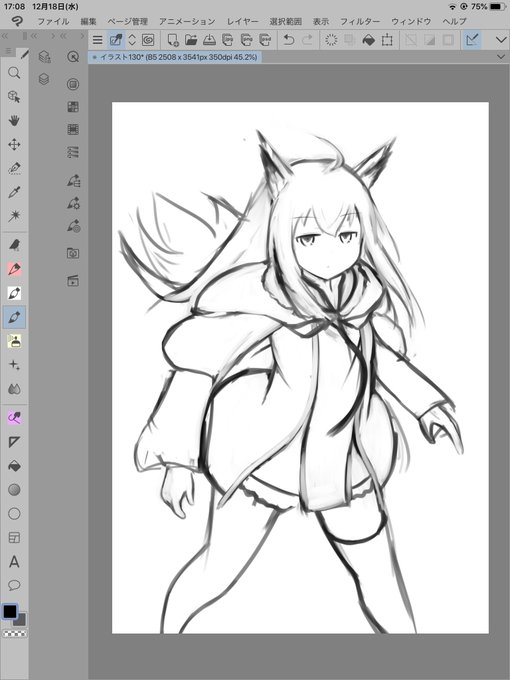Select the Move layer tool
The width and height of the screenshot is (510, 680).
click(14, 144)
